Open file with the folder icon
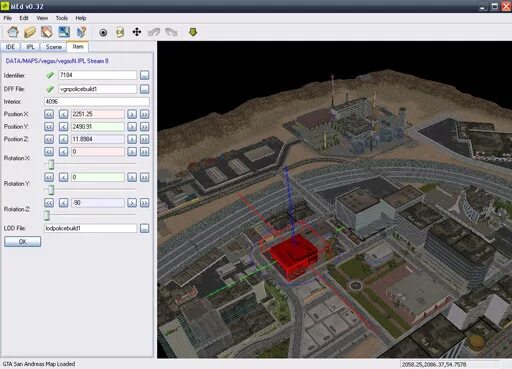 [x=30, y=32]
